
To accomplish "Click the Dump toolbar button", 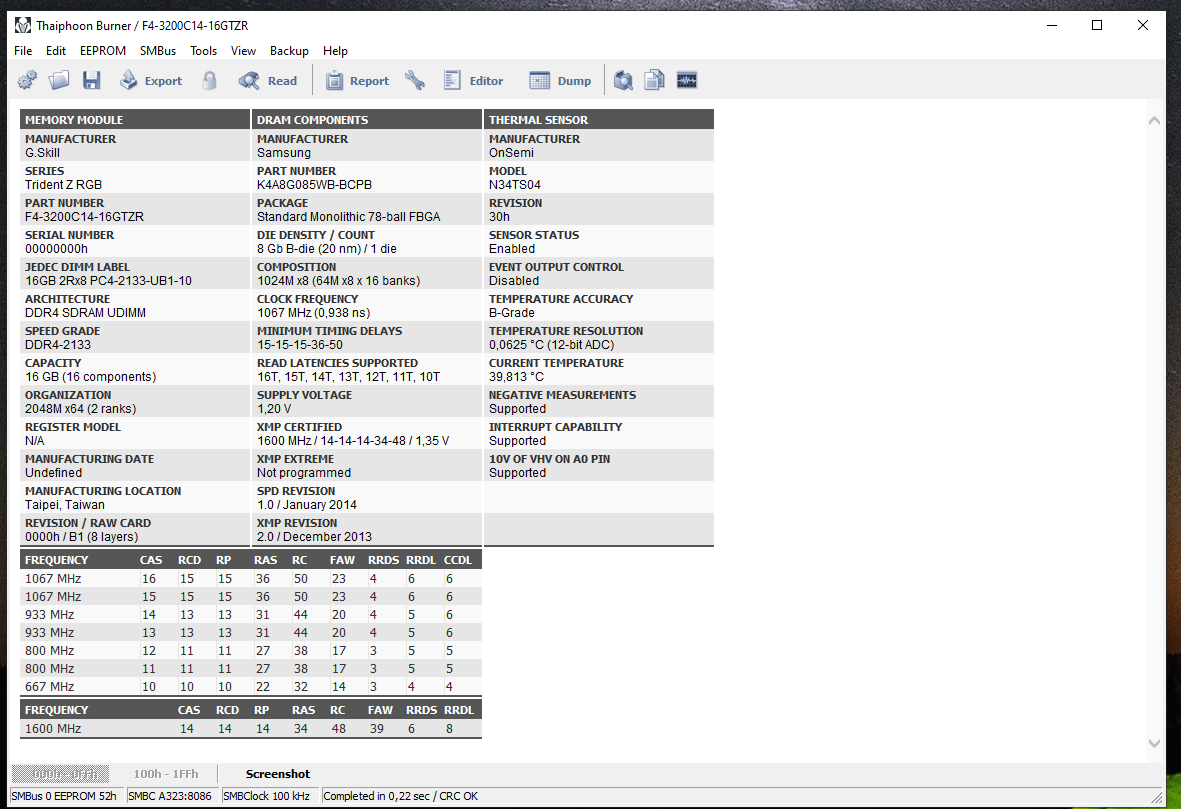I will point(560,81).
